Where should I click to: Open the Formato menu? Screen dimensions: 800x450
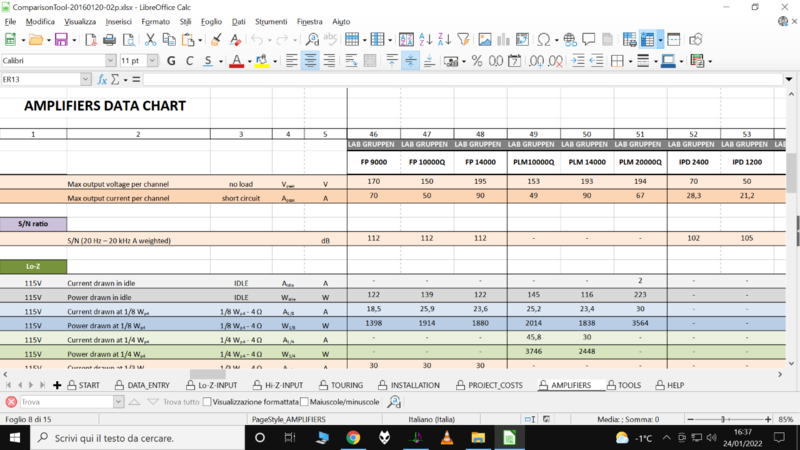point(155,21)
